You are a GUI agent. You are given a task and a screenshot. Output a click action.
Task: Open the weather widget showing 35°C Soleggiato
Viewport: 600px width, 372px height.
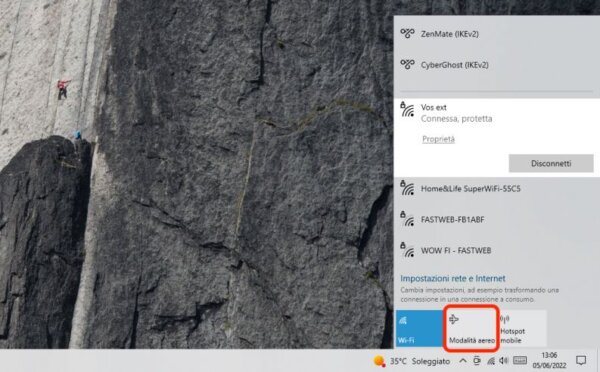coord(412,361)
